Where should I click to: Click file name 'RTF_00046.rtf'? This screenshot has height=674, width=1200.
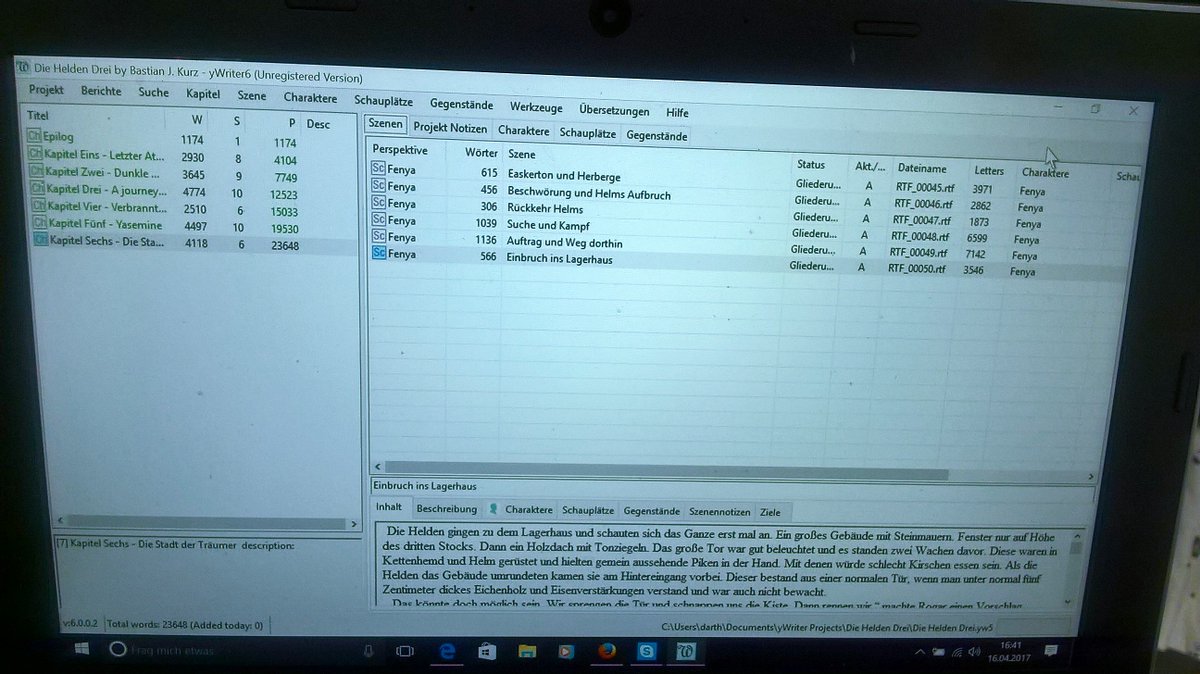click(x=922, y=203)
